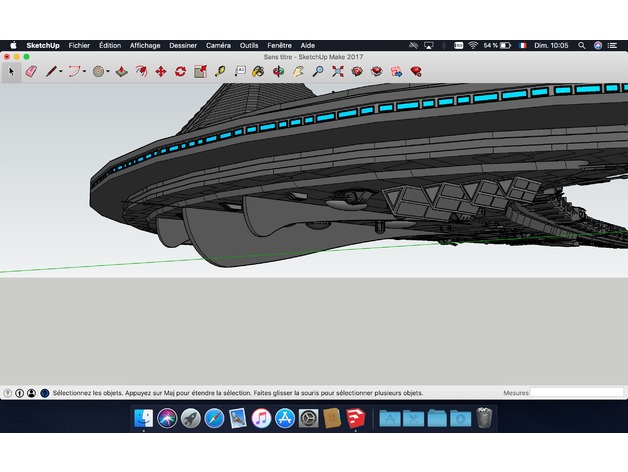Open System Preferences gear in Dock
The image size is (628, 472).
tap(308, 418)
